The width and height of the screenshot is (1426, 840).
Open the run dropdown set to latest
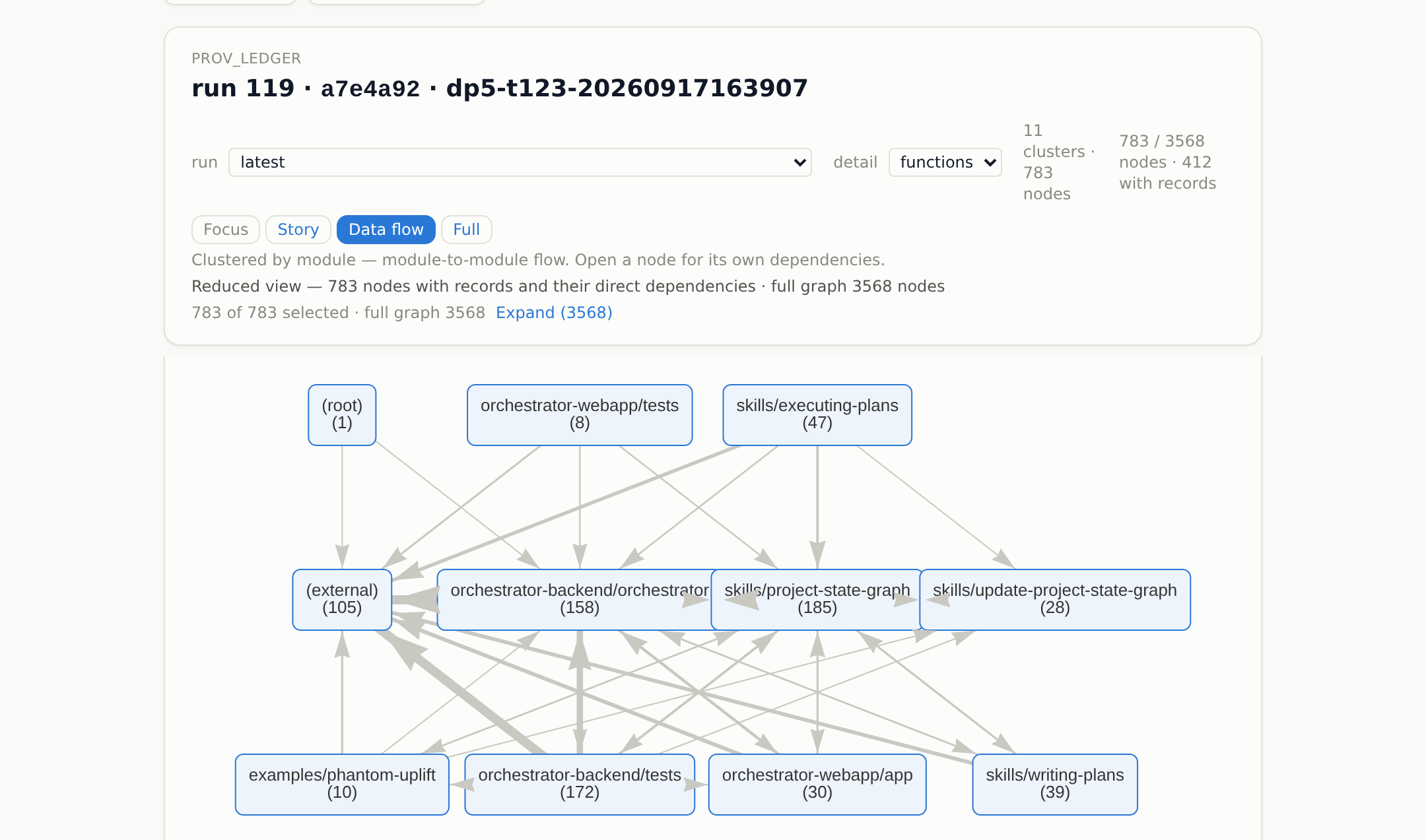520,162
